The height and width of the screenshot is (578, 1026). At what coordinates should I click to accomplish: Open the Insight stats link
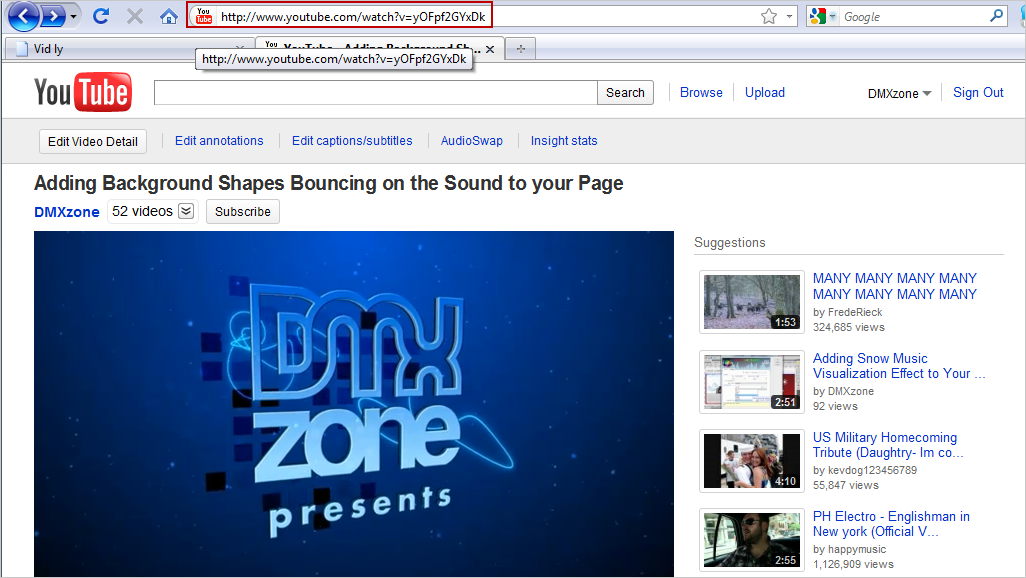(x=564, y=141)
